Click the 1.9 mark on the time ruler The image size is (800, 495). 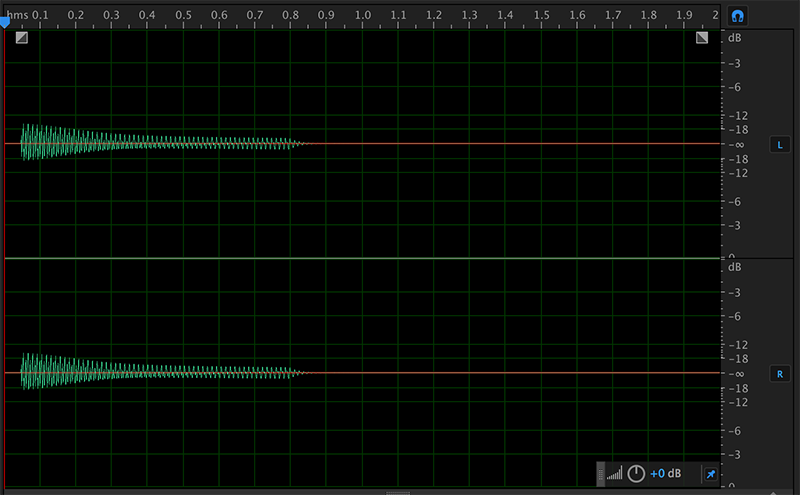coord(684,15)
